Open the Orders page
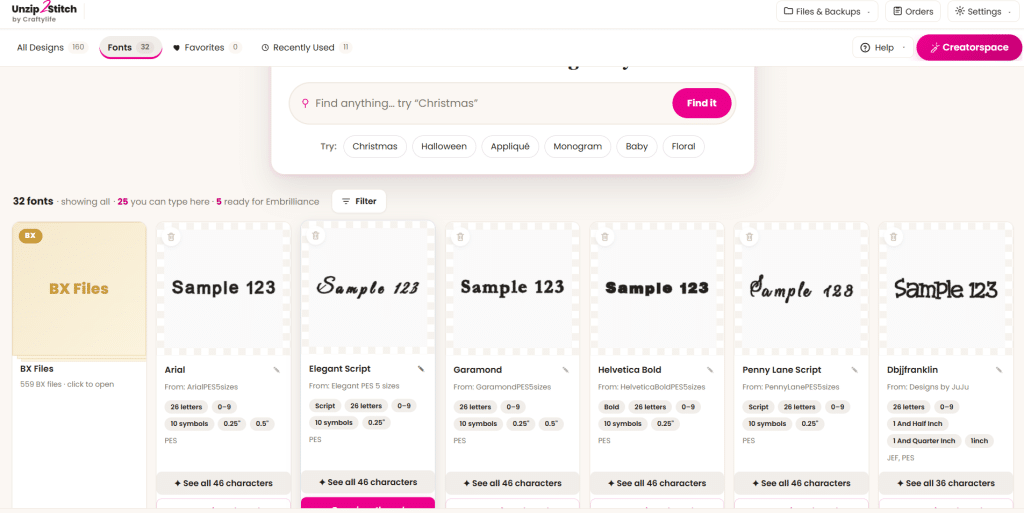This screenshot has height=513, width=1024. pos(913,12)
